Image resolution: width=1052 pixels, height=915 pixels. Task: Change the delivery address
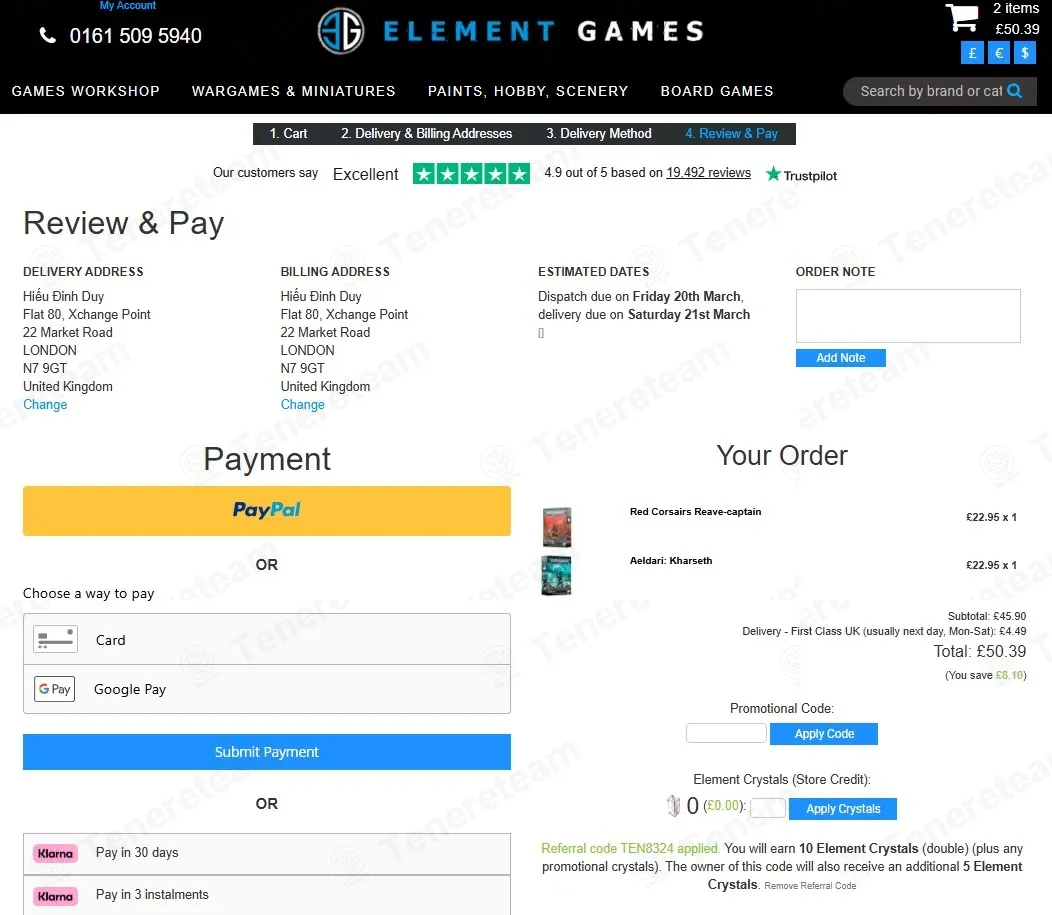tap(45, 405)
